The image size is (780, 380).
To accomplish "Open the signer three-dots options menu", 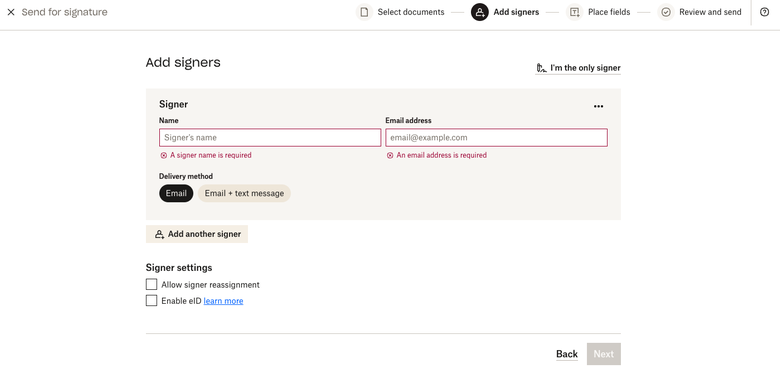I will click(598, 106).
